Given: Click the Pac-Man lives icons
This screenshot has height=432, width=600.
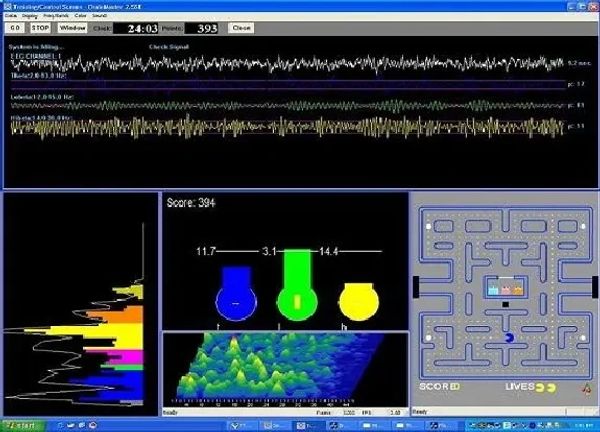Looking at the screenshot, I should (545, 386).
